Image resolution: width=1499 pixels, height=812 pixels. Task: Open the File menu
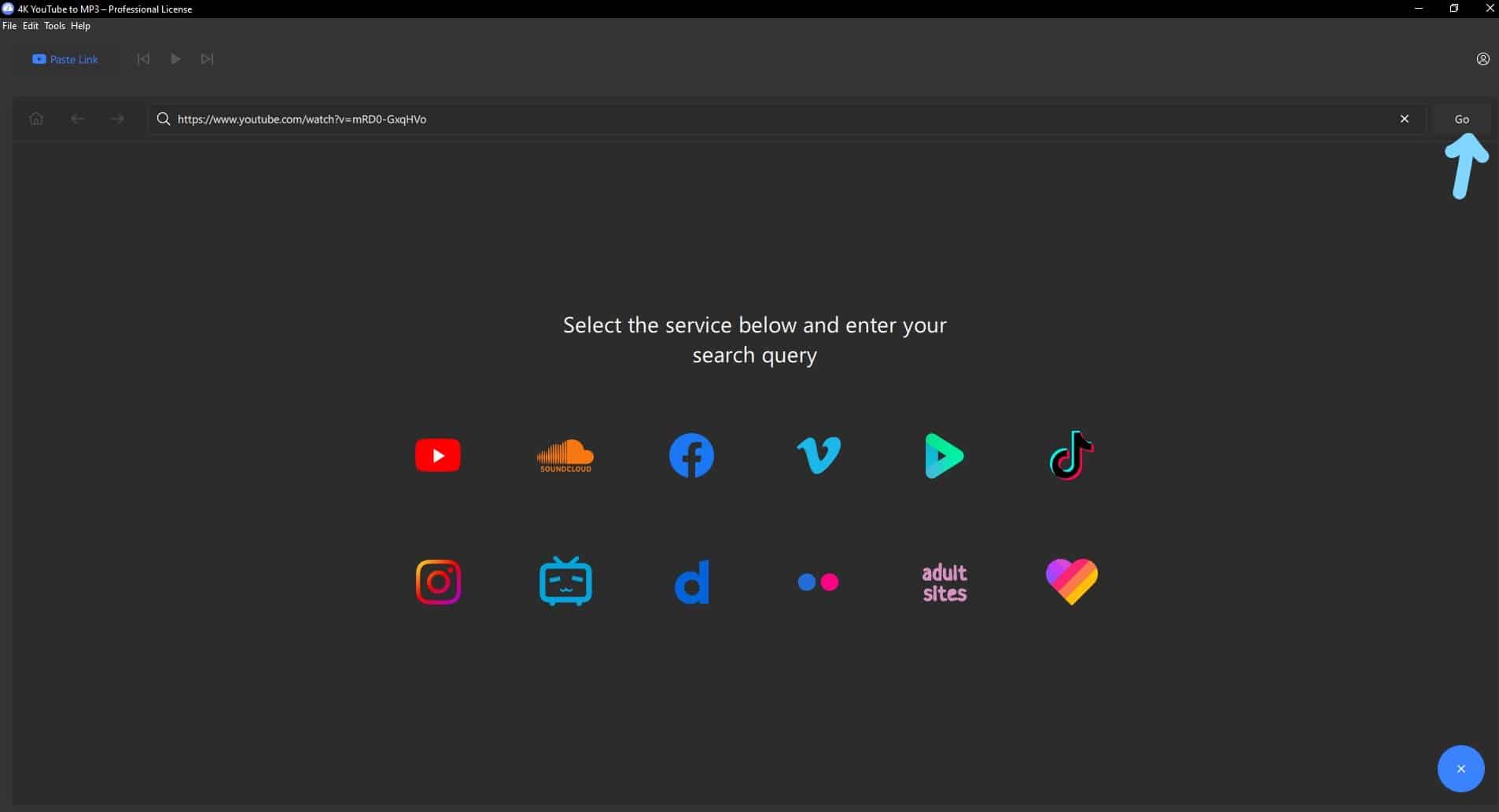(x=9, y=26)
